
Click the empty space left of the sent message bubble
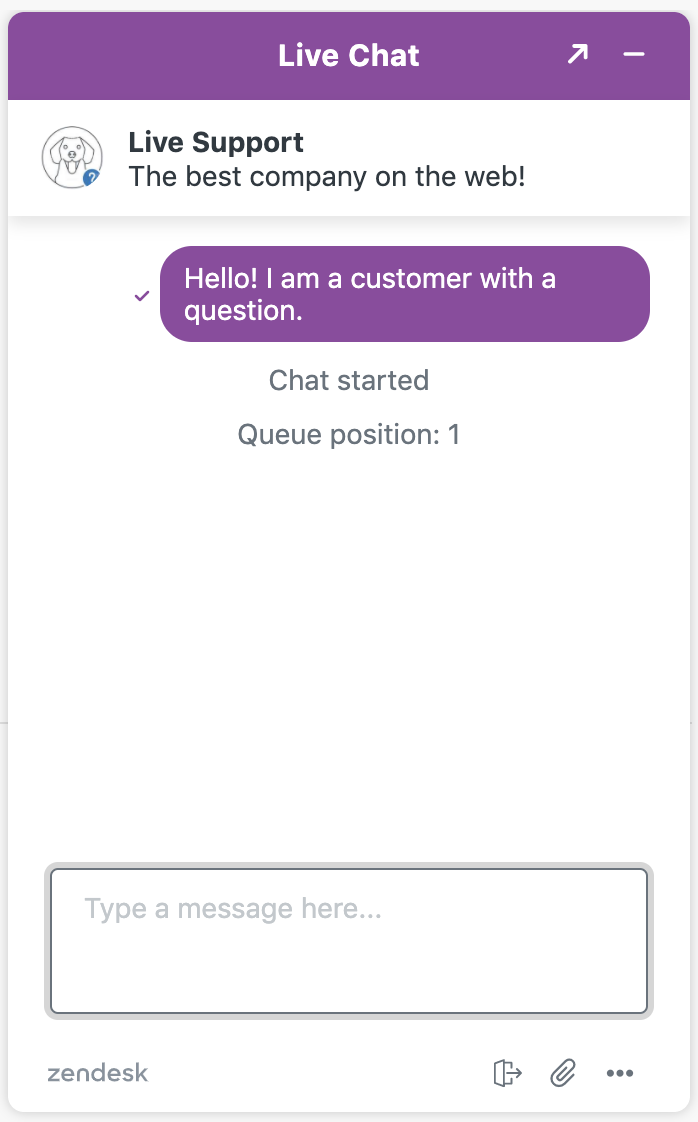coord(70,294)
